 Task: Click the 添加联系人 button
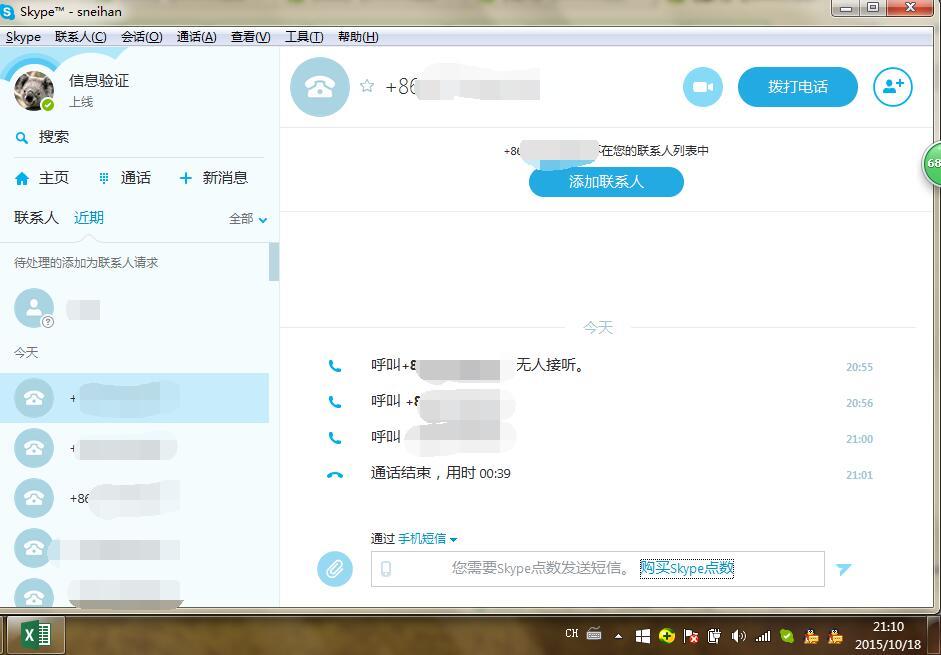click(606, 182)
